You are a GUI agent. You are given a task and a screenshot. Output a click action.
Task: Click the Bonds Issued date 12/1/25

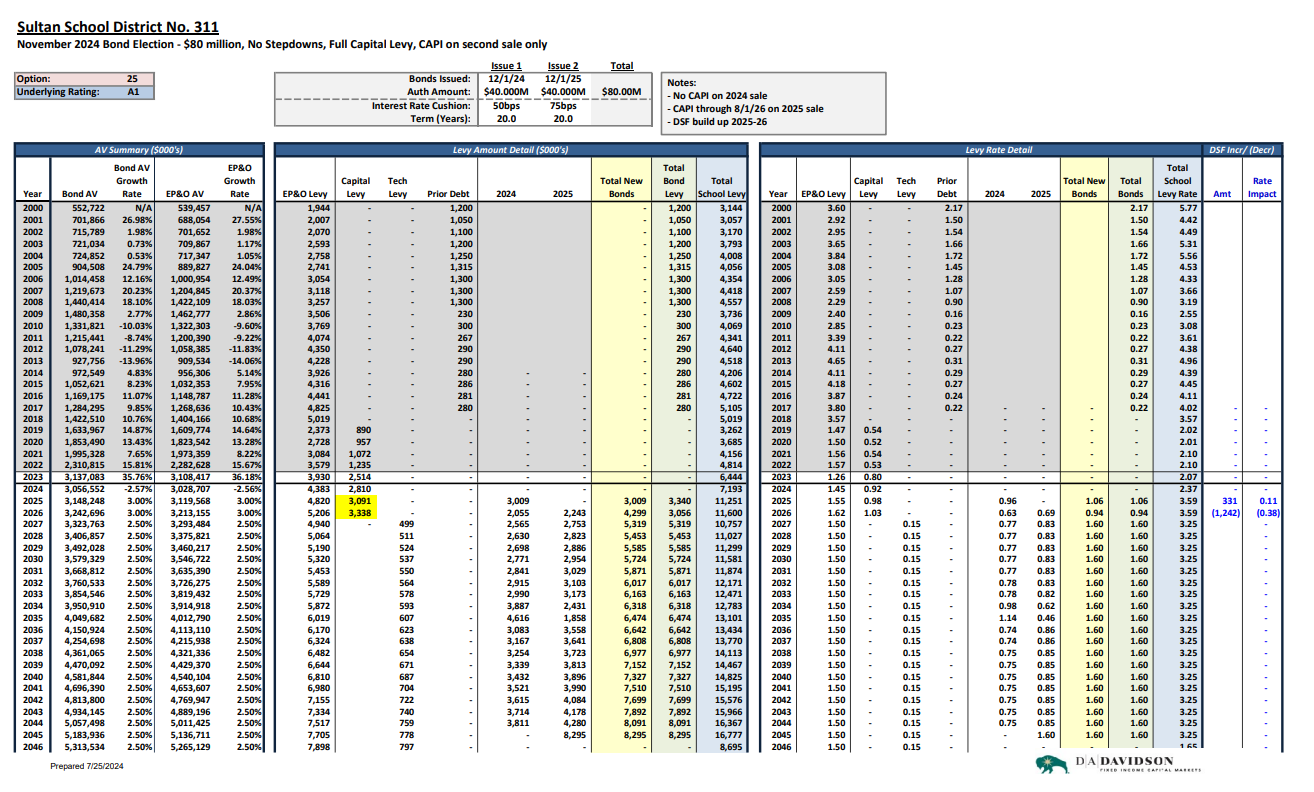click(x=563, y=78)
